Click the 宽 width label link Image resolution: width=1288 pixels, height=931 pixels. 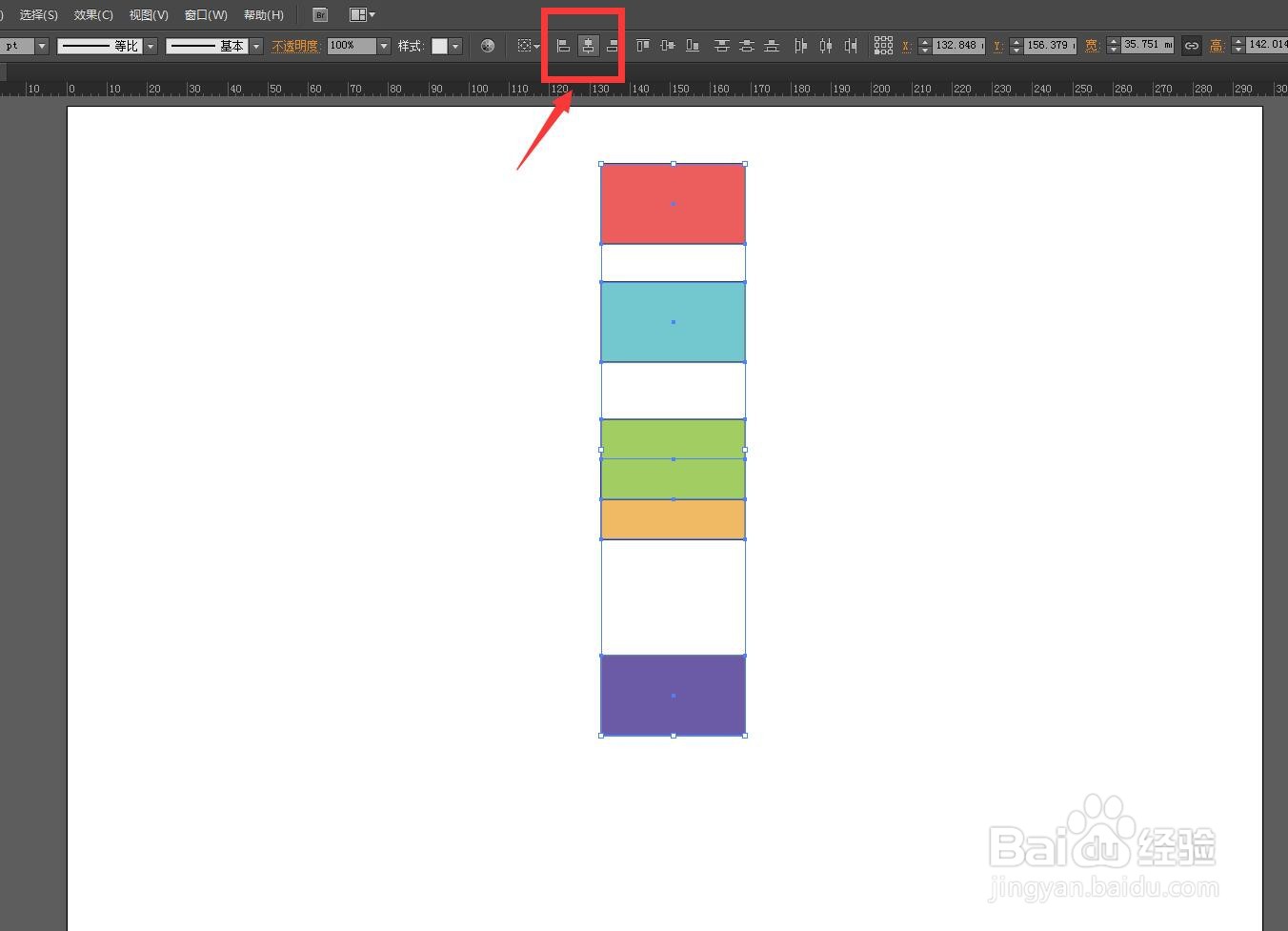coord(1092,46)
